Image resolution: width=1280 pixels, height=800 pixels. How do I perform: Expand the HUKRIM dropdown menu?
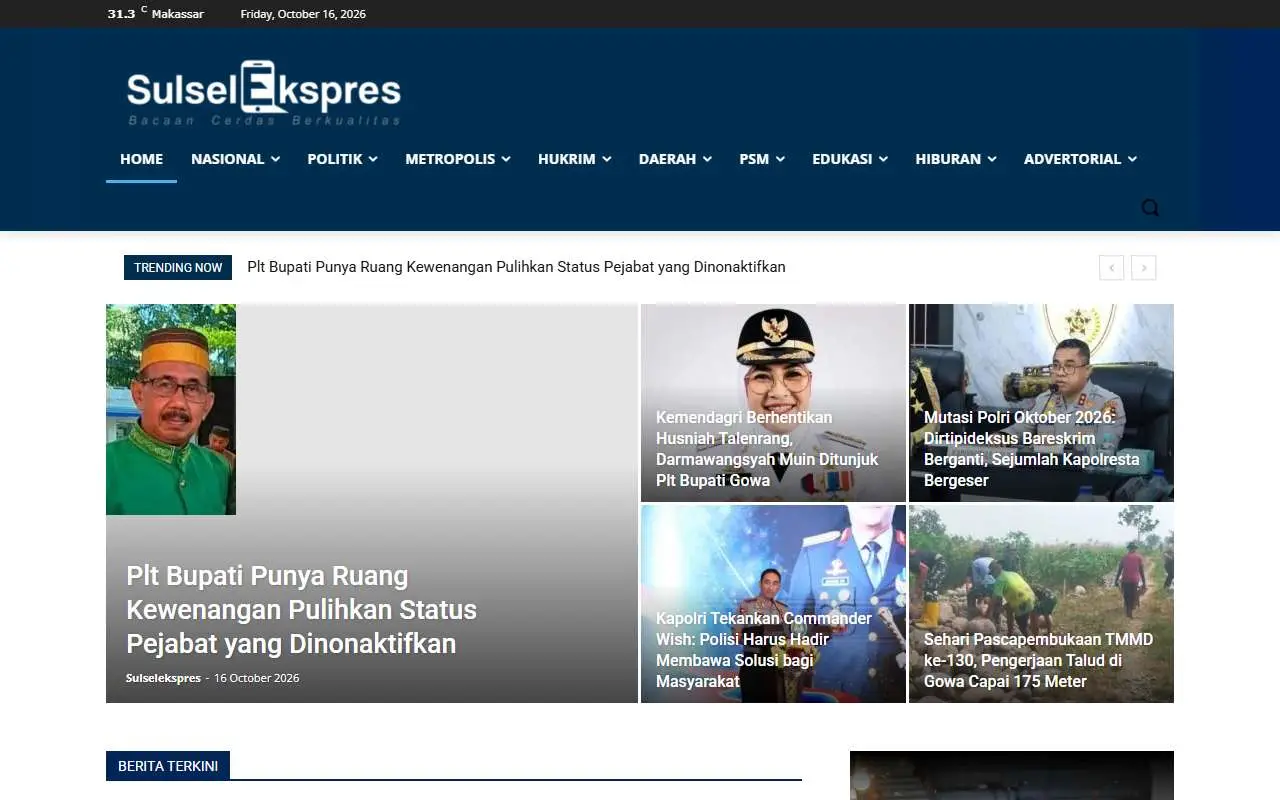pyautogui.click(x=574, y=159)
